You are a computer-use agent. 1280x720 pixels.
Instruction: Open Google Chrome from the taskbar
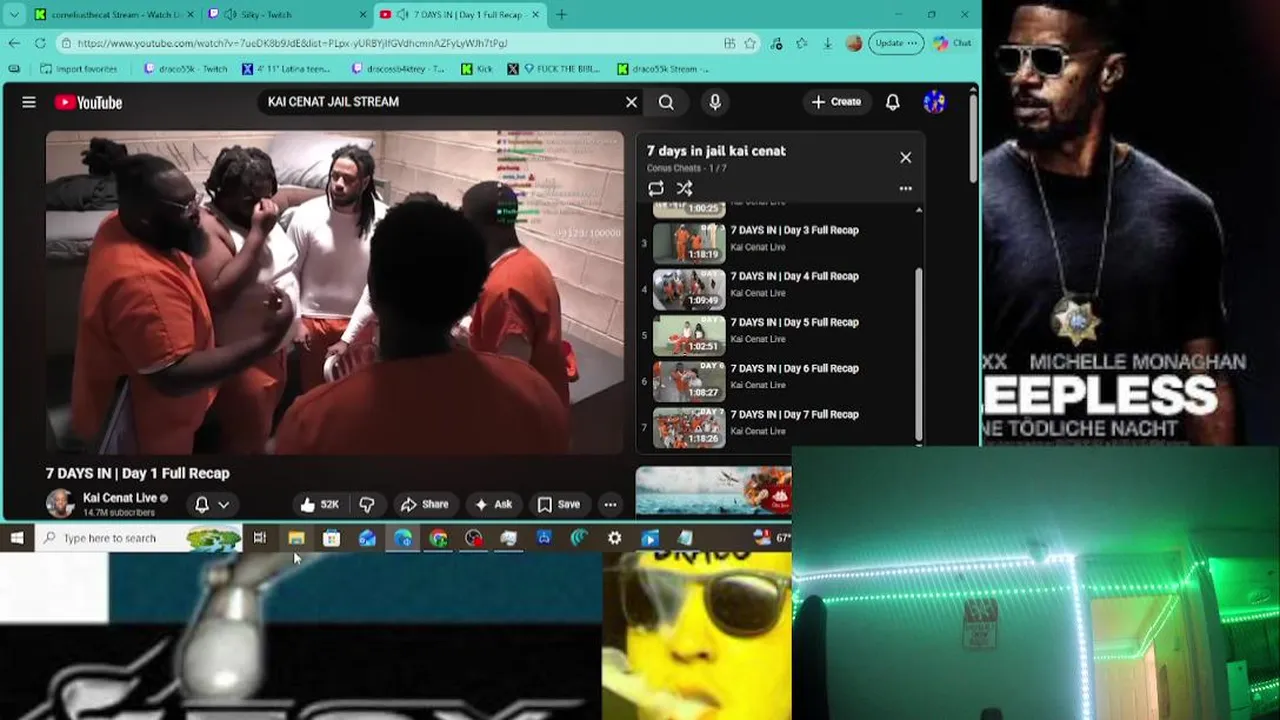438,538
